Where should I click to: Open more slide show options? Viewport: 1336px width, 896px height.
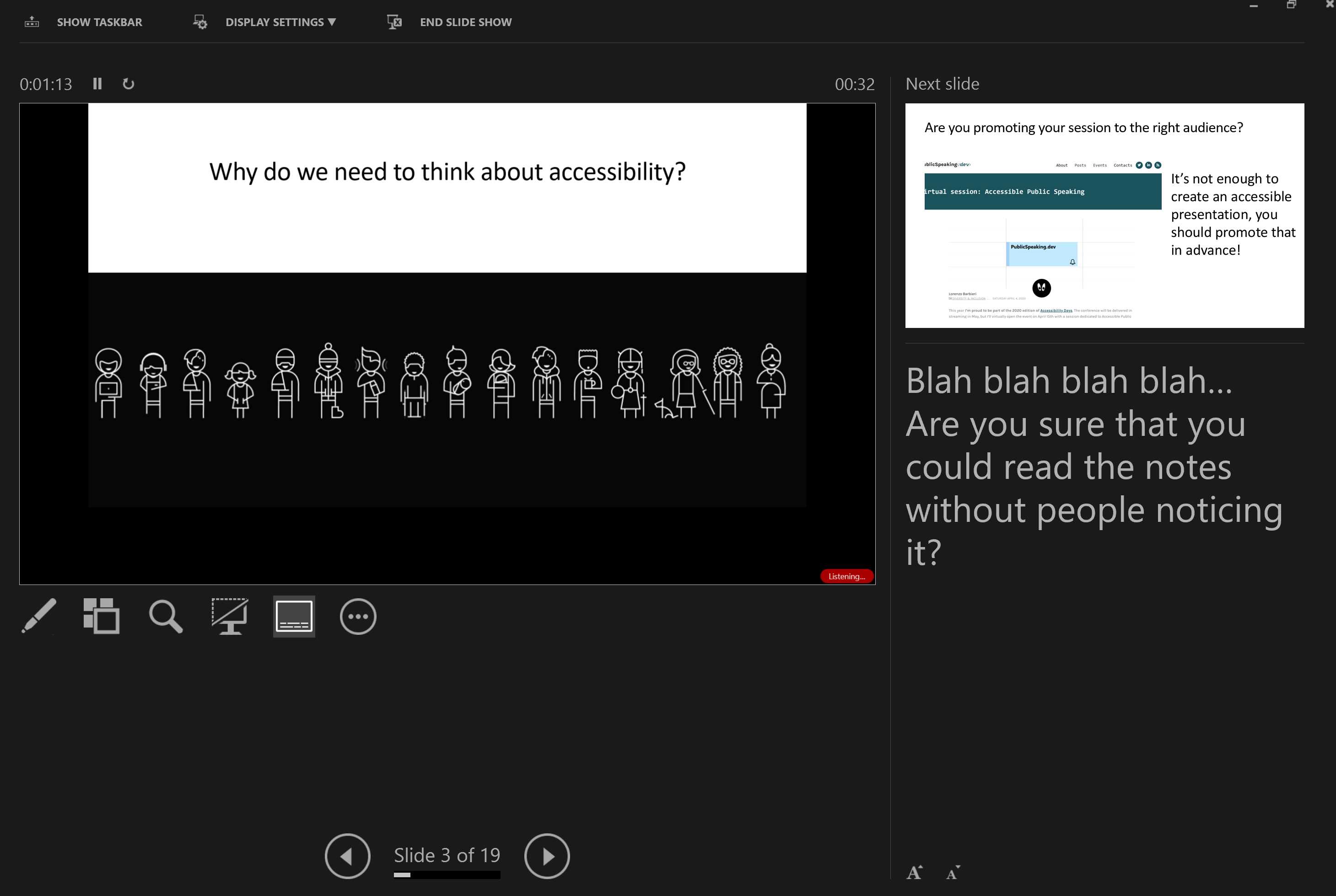tap(358, 616)
